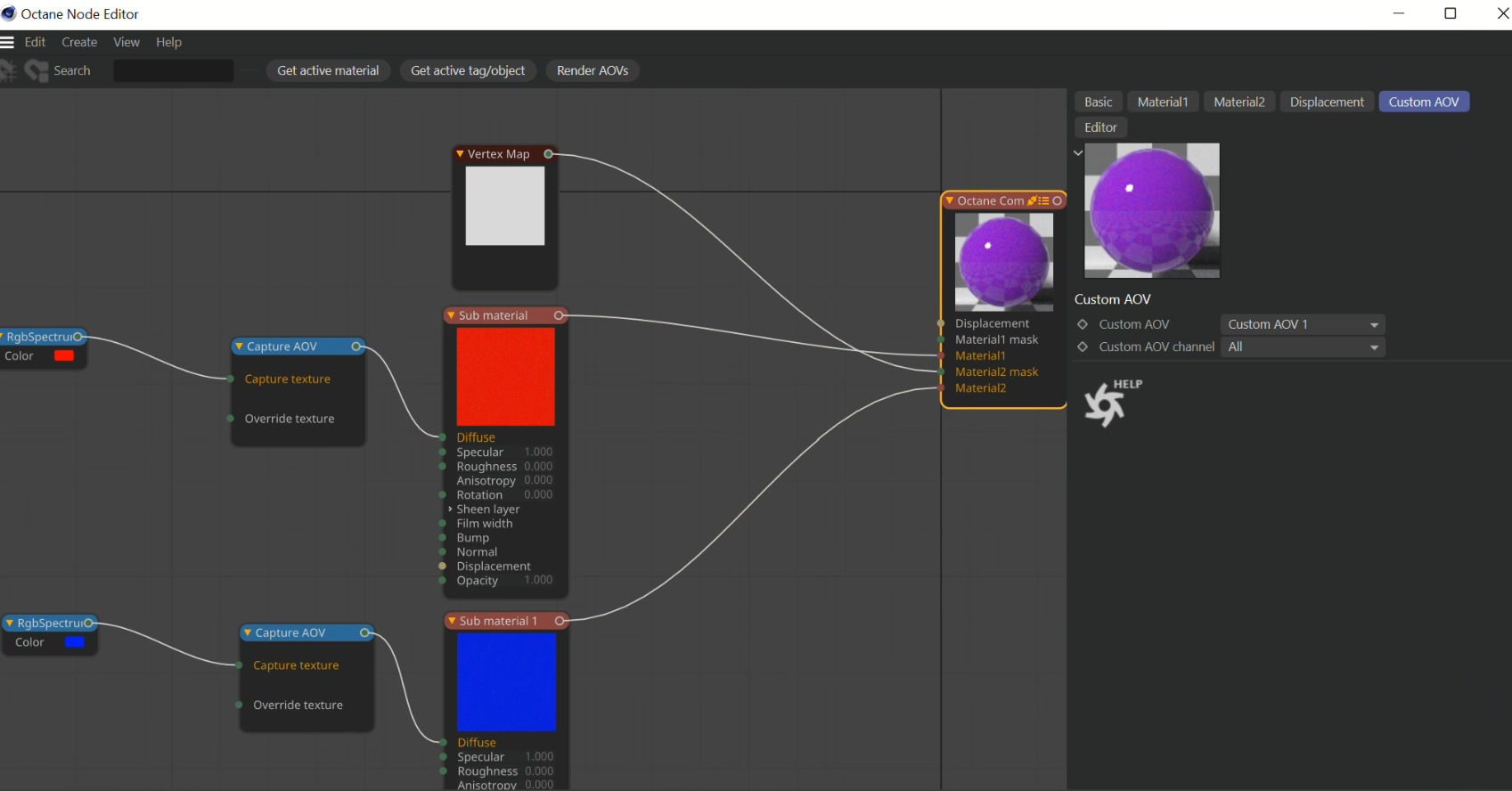Click the Octane app icon in title bar

(x=9, y=13)
